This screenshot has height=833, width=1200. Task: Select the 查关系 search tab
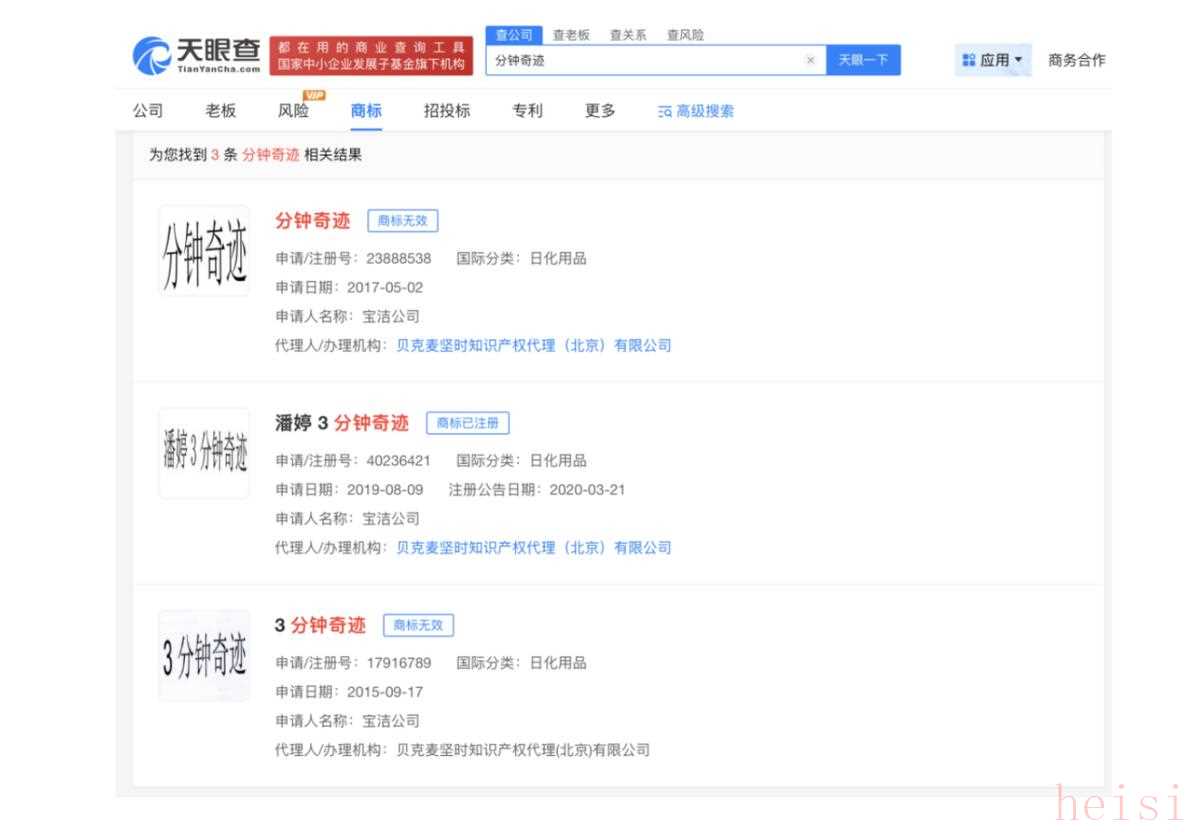pyautogui.click(x=628, y=35)
